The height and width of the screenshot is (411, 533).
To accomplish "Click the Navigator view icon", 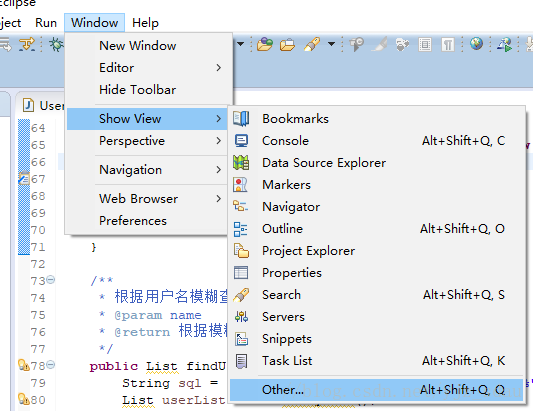I will (240, 206).
